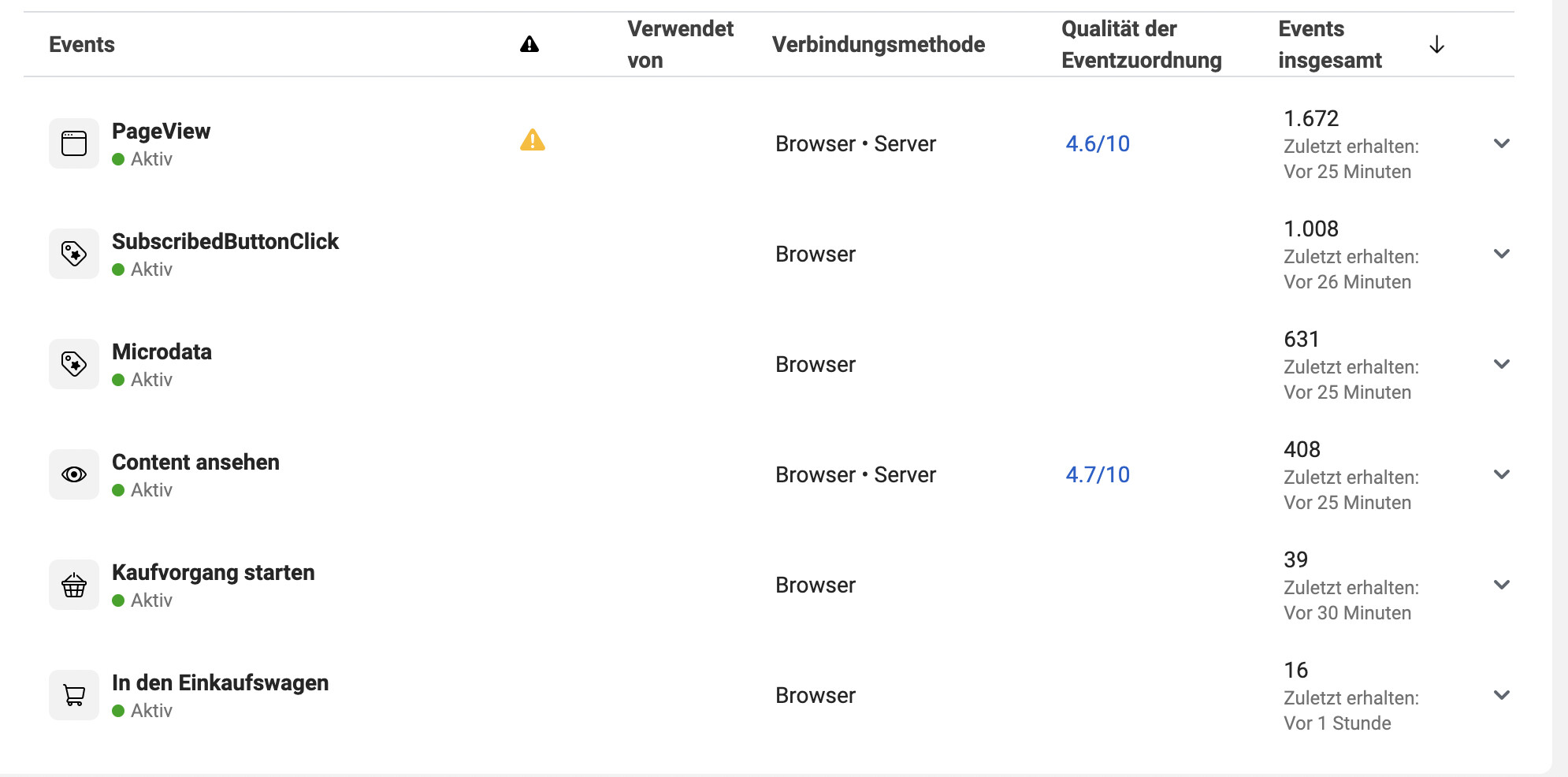The width and height of the screenshot is (1568, 777).
Task: Click the Verbindungsmethode column header
Action: [879, 45]
